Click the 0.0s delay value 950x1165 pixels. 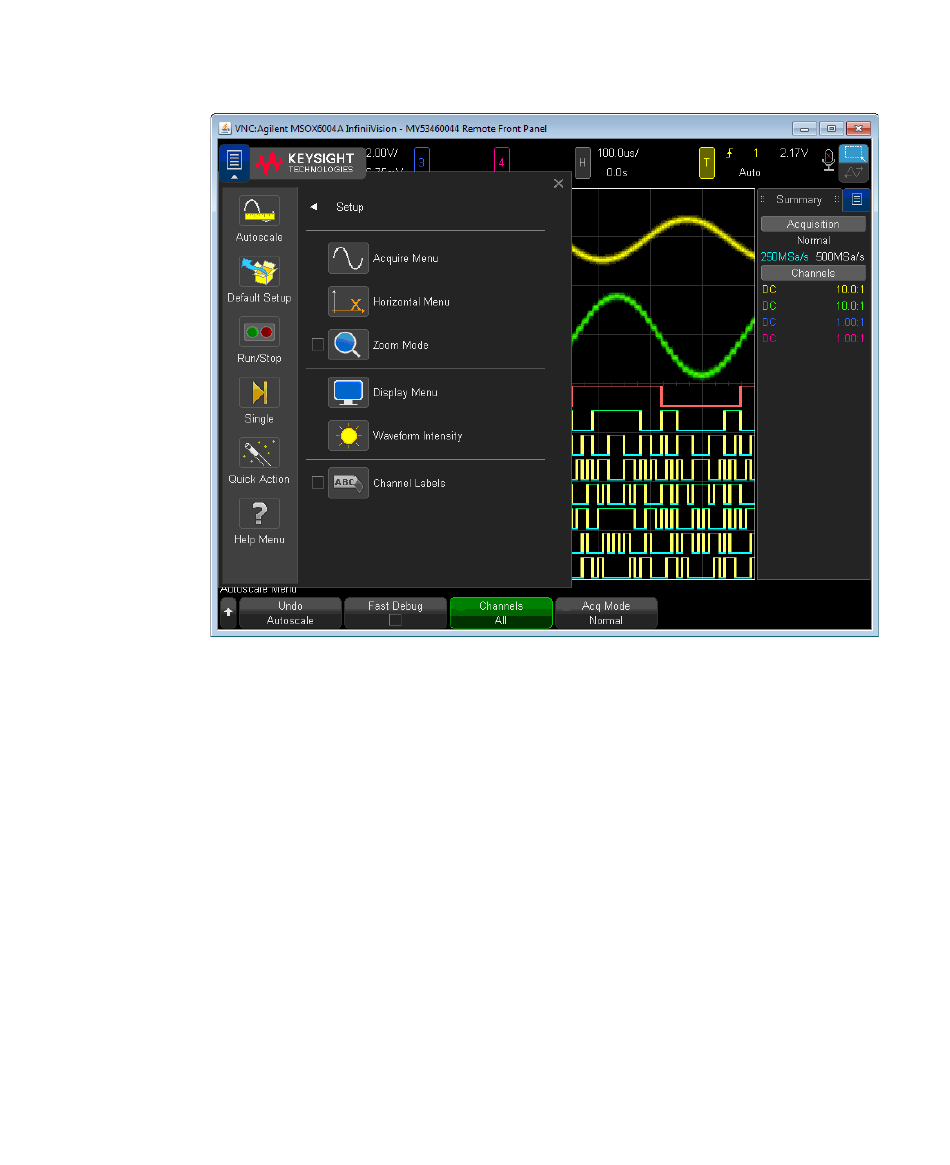coord(617,172)
